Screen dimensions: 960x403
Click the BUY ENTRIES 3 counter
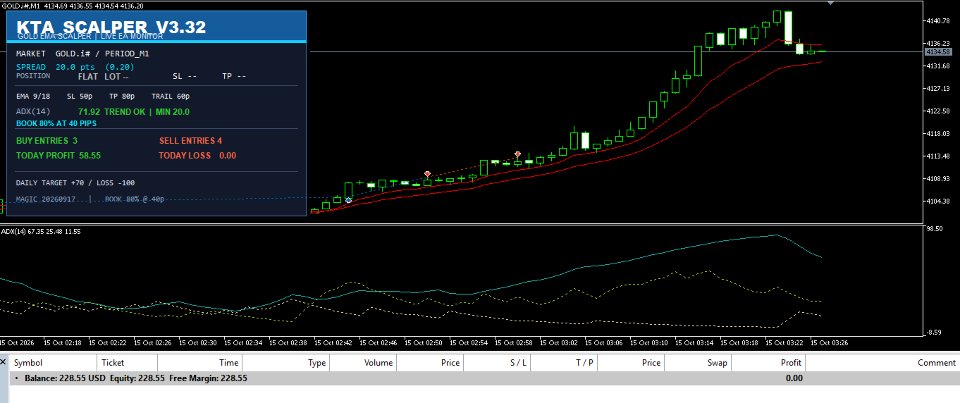[x=47, y=141]
